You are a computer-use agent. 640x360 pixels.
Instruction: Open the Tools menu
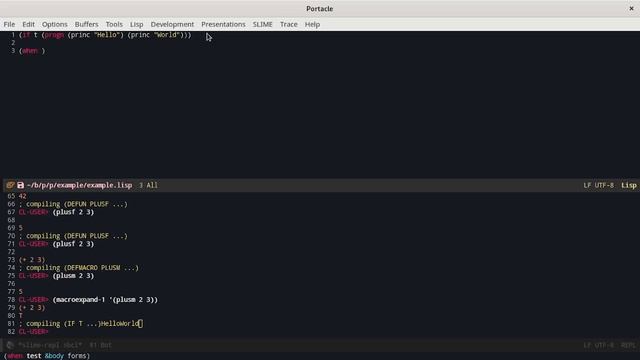(x=114, y=24)
